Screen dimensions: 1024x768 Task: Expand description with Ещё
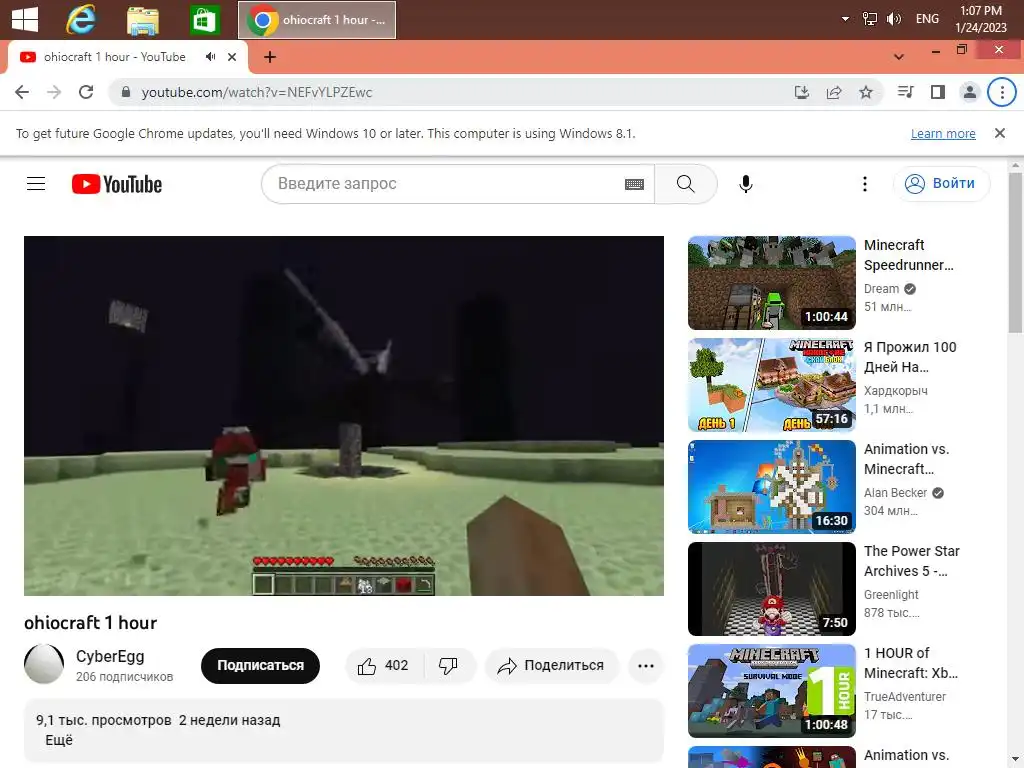point(59,740)
